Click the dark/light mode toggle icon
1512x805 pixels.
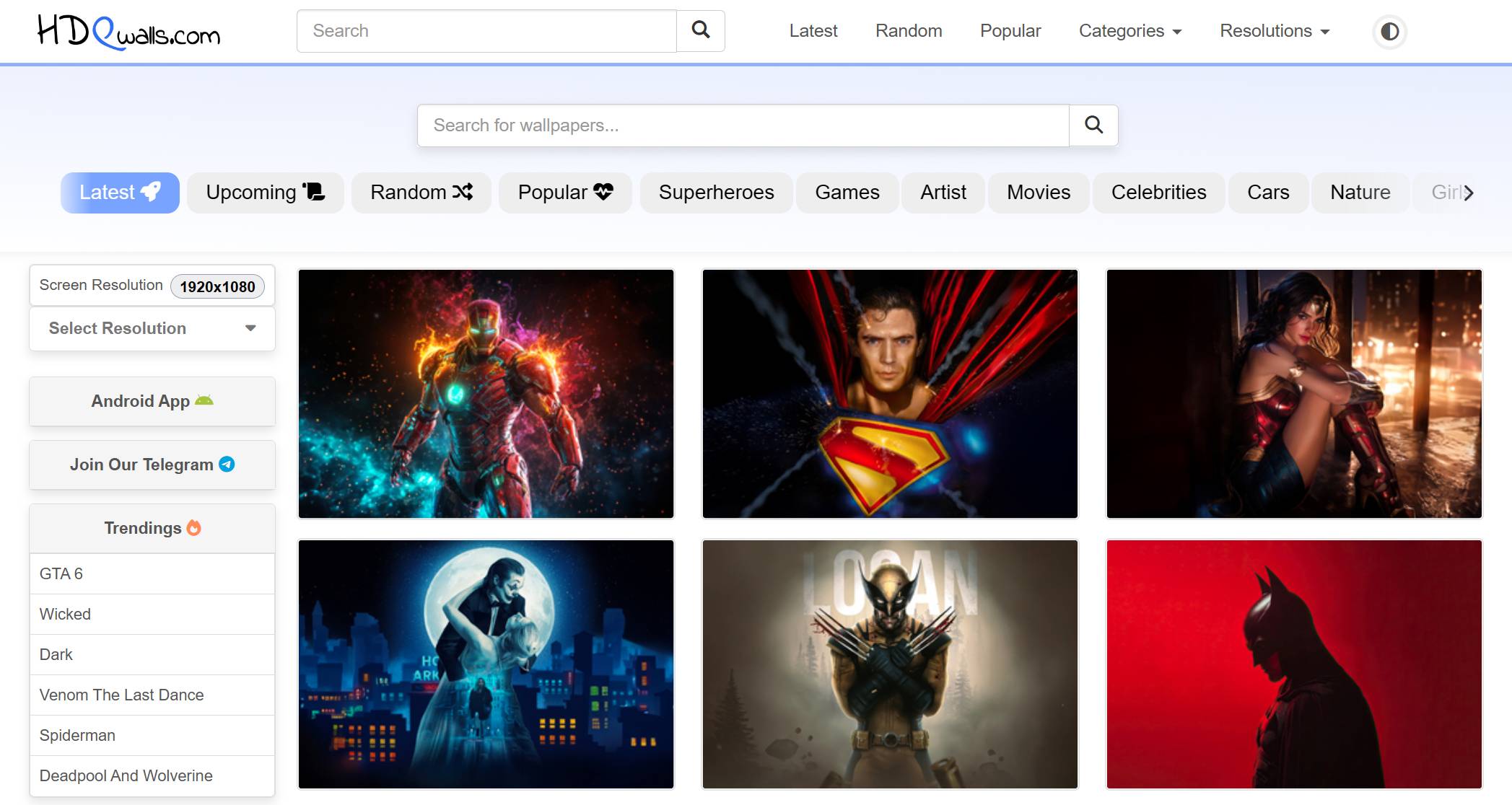point(1389,30)
